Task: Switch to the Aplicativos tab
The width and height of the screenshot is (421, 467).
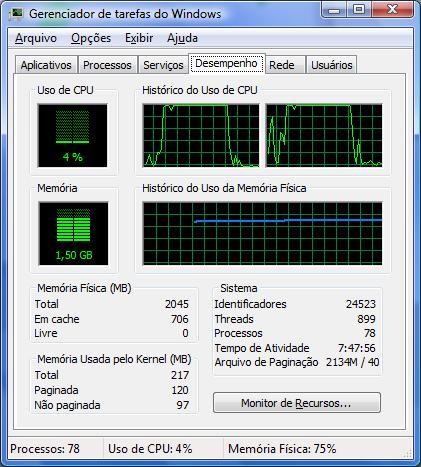Action: [x=46, y=65]
